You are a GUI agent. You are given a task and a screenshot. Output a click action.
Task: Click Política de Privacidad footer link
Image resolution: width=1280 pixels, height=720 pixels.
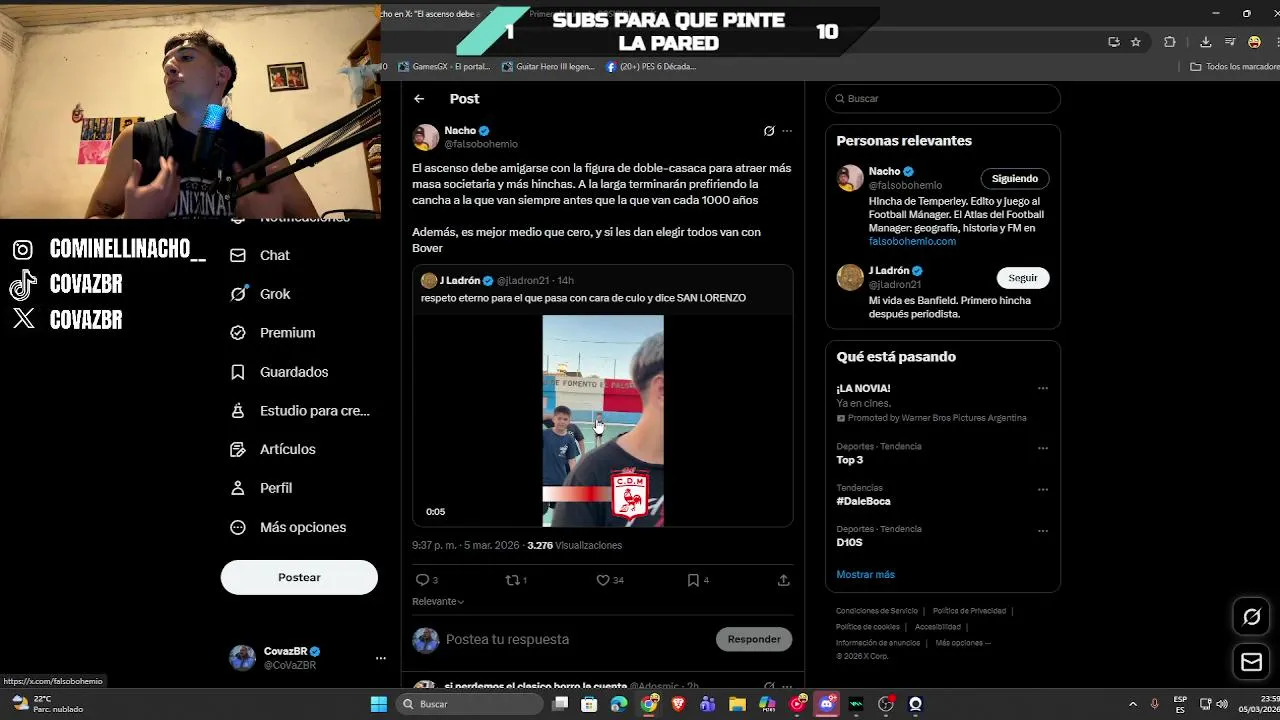pos(969,611)
